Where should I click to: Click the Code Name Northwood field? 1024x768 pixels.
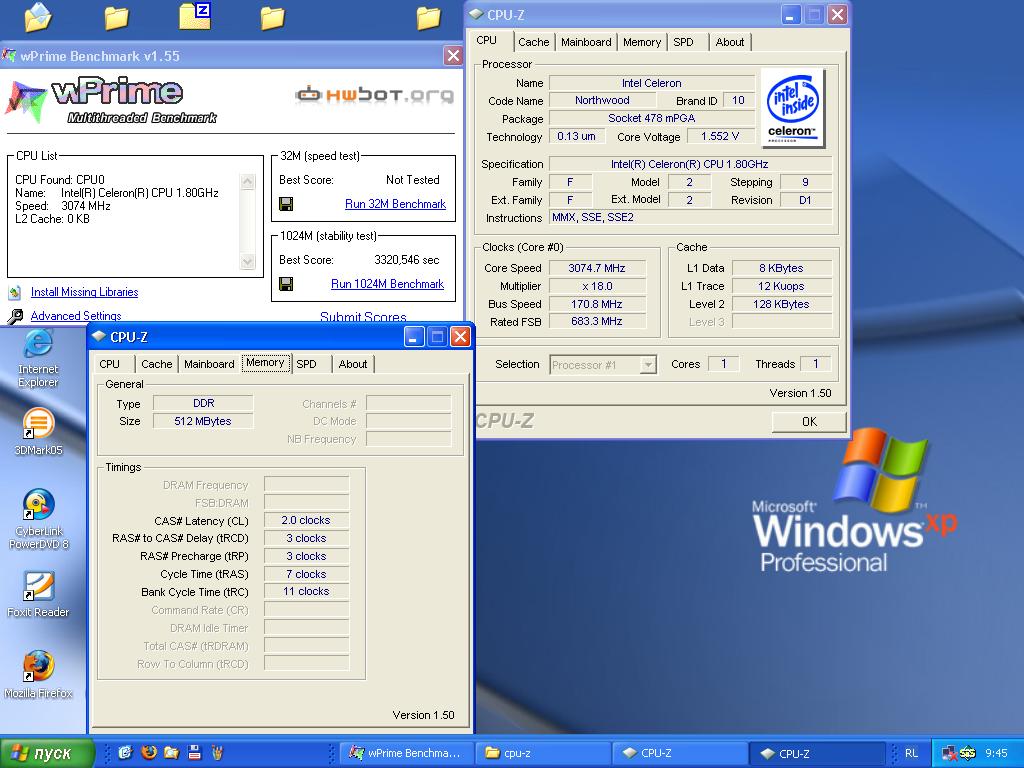pyautogui.click(x=602, y=100)
